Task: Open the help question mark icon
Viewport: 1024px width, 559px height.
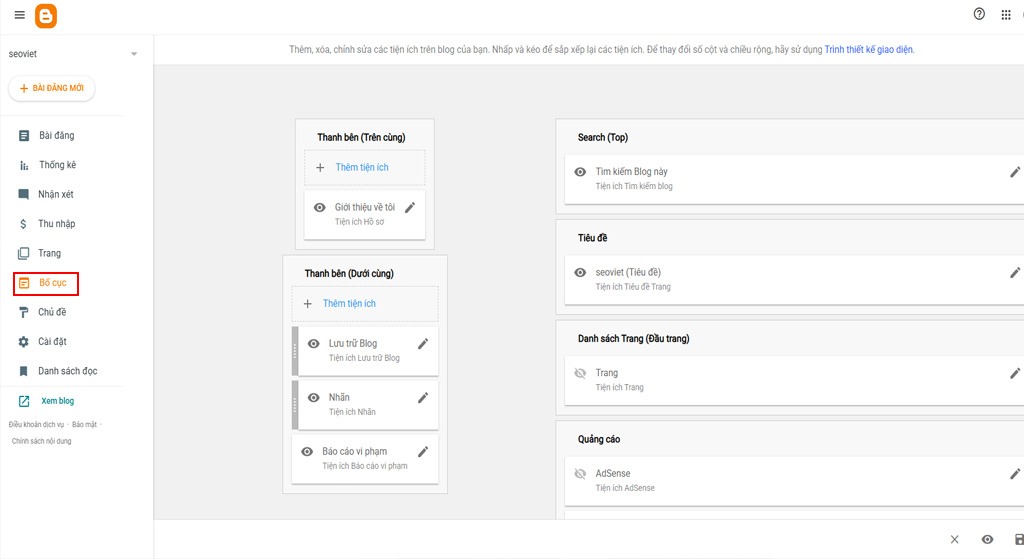Action: coord(979,14)
